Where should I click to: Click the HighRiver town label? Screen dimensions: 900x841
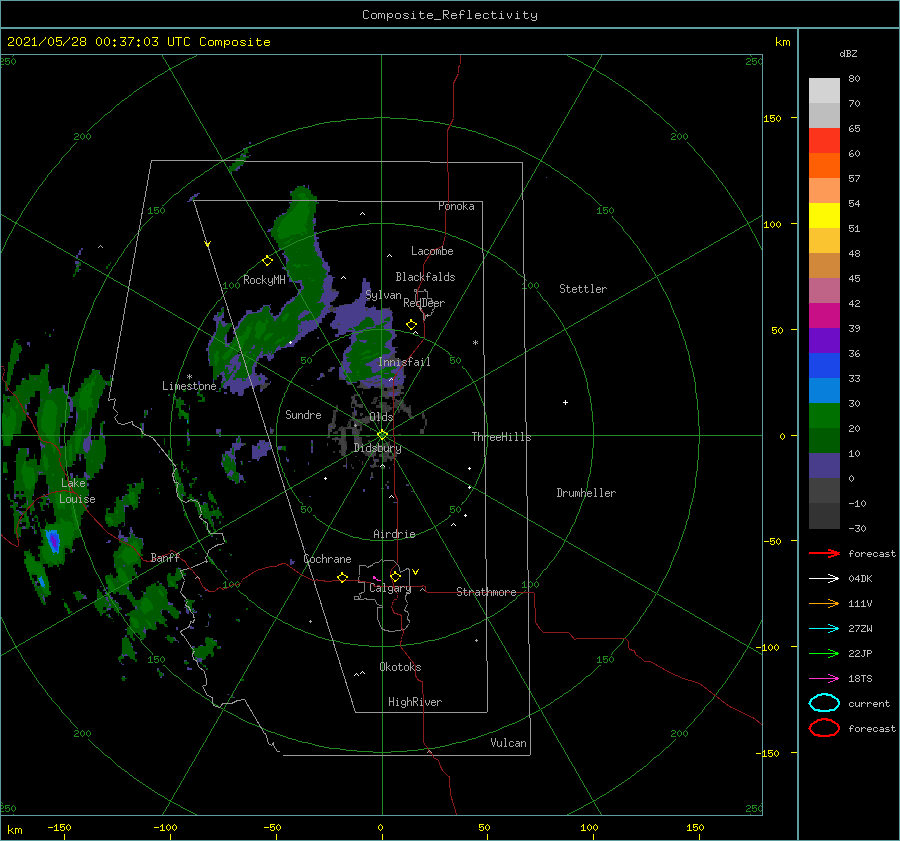(x=415, y=702)
